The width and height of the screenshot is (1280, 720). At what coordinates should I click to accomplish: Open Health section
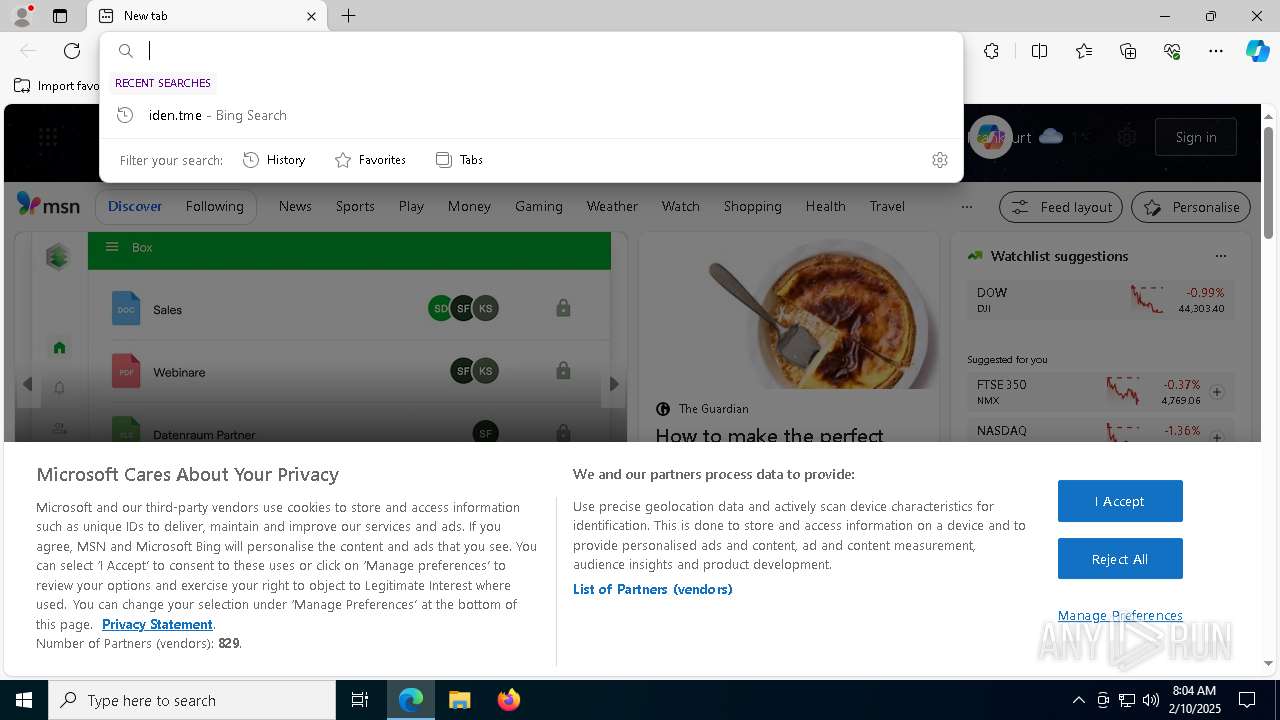click(x=825, y=206)
